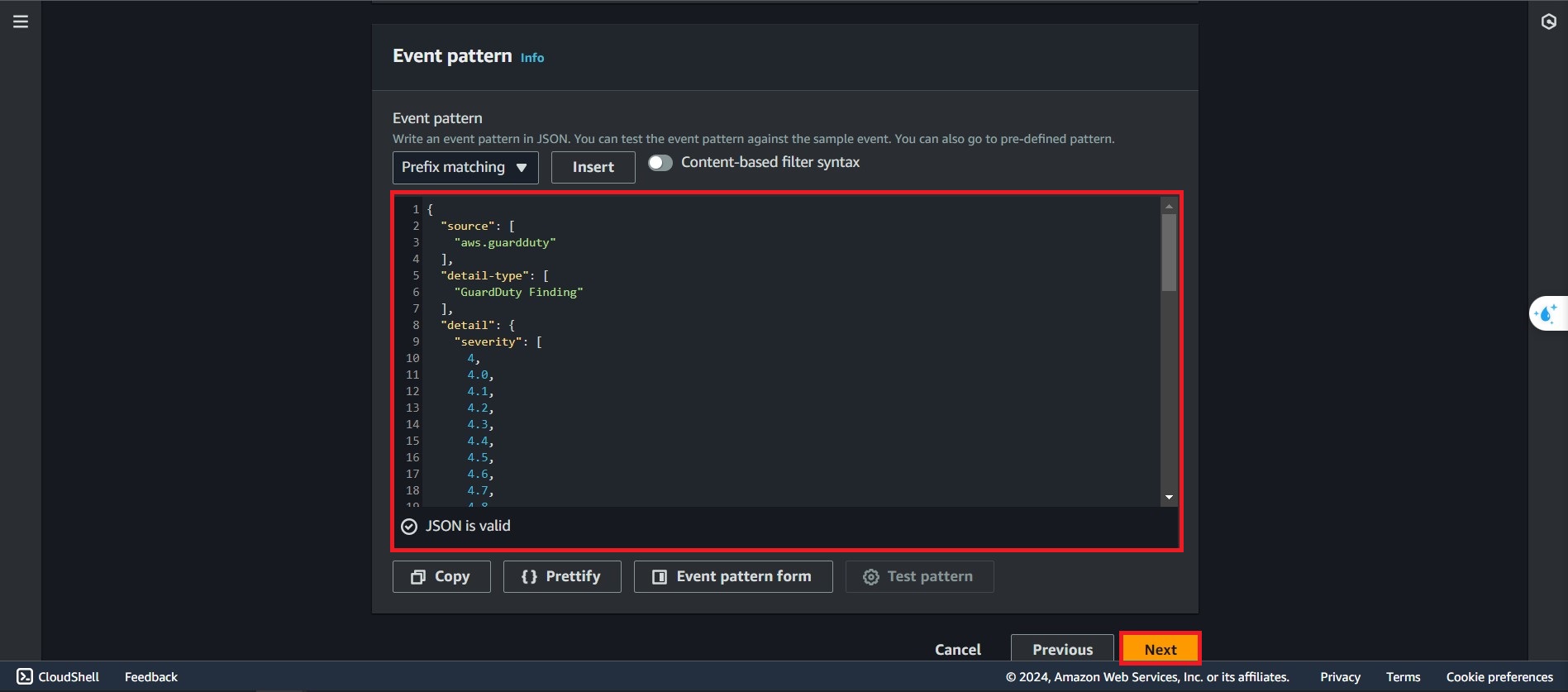
Task: Open the floating assistant sparkle icon
Action: [x=1546, y=313]
